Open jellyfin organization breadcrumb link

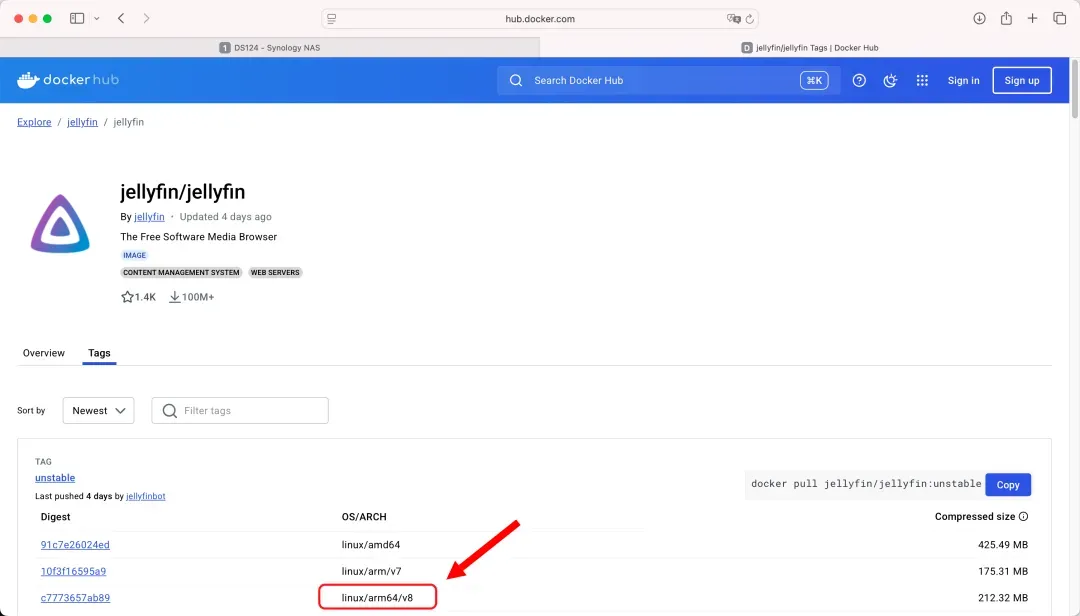(82, 122)
